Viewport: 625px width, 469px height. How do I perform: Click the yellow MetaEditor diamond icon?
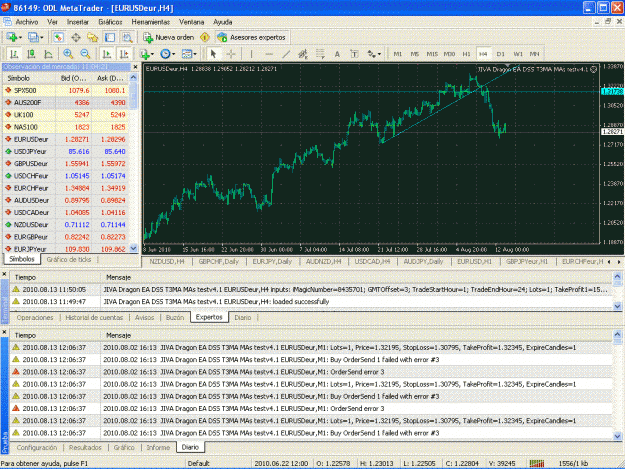point(205,37)
